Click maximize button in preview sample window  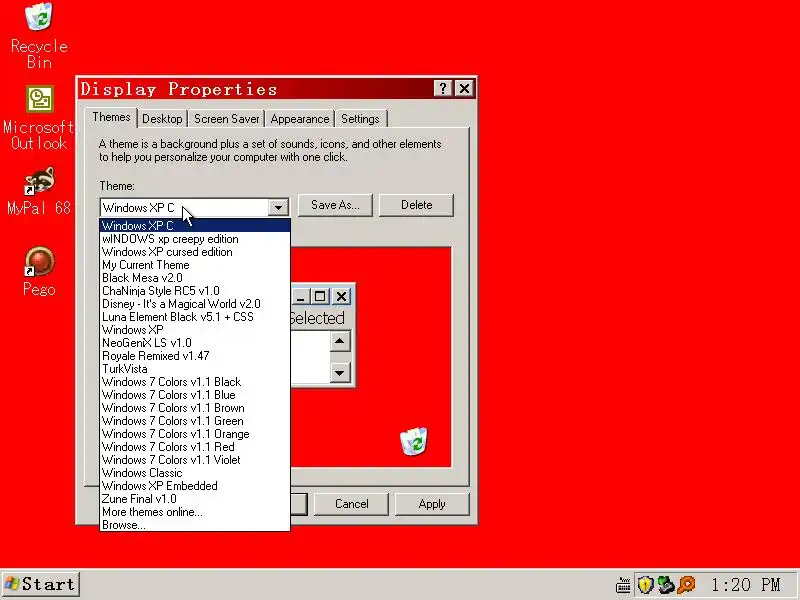(320, 296)
